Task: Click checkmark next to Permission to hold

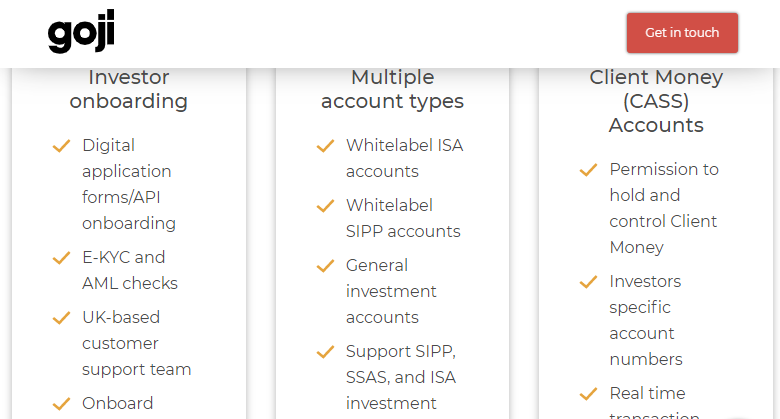Action: click(x=588, y=170)
